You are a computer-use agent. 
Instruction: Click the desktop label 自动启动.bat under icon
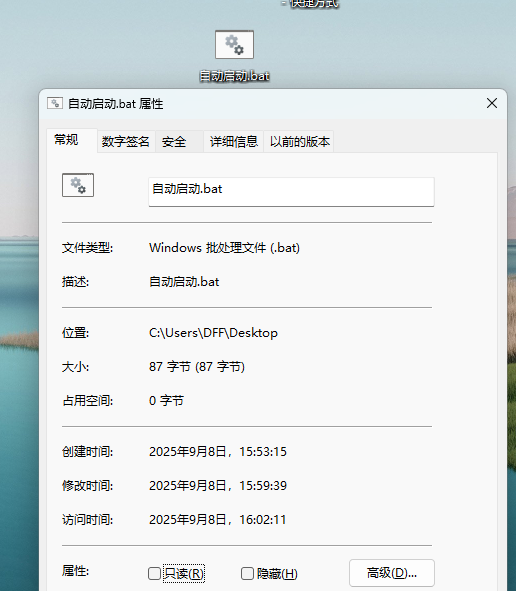[234, 76]
